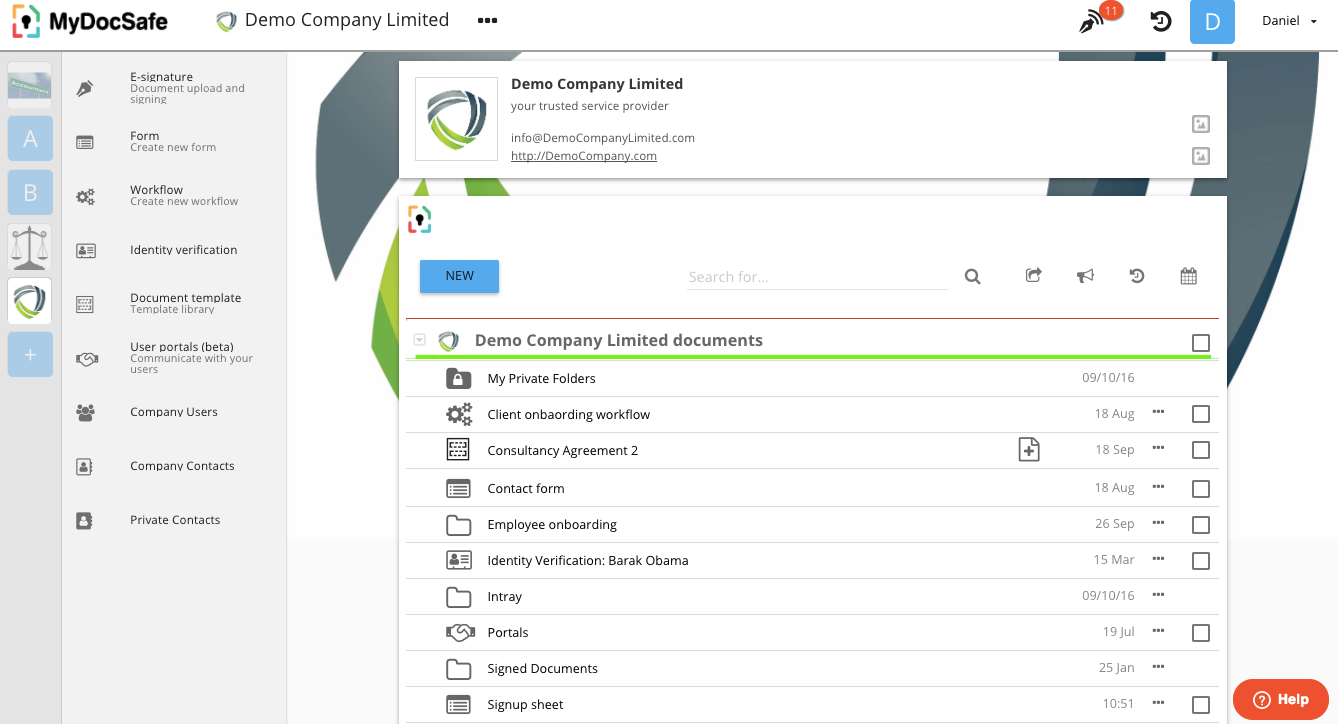Open the Daniel account dropdown

(x=1289, y=21)
